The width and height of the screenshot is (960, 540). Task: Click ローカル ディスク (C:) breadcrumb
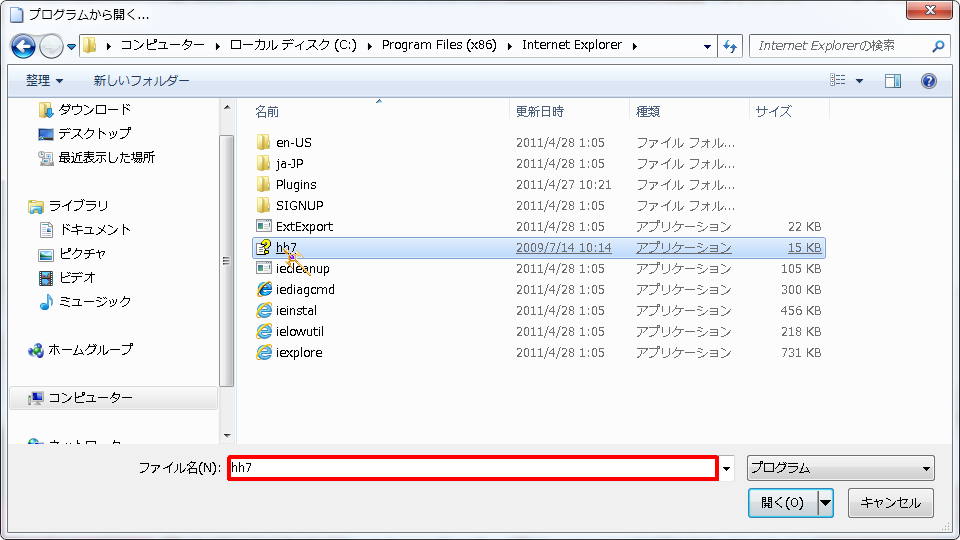293,45
